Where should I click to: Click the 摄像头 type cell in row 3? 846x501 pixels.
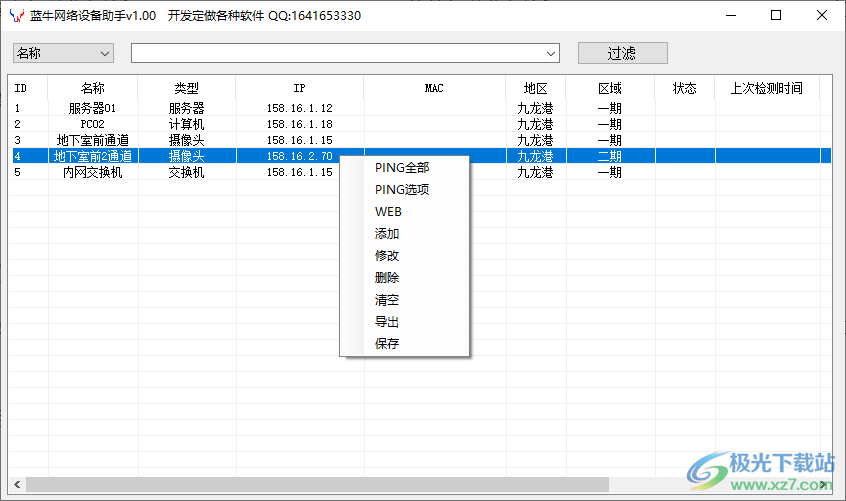pos(187,140)
